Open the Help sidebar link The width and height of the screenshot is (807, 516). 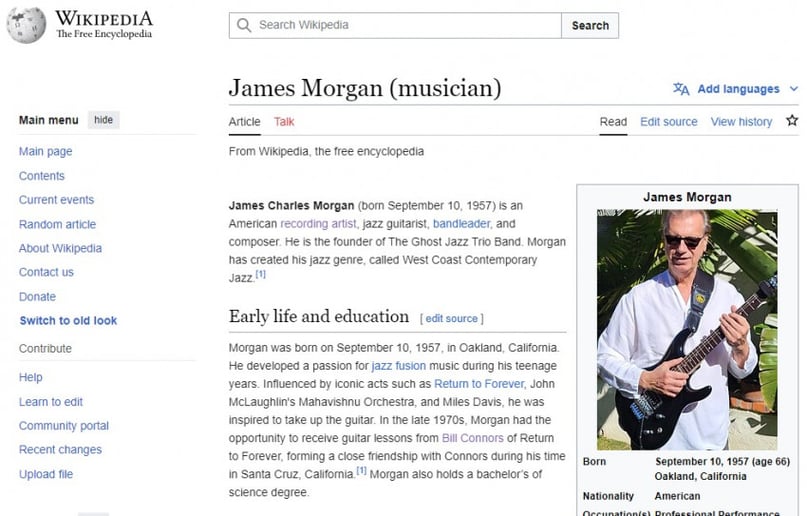click(x=30, y=377)
